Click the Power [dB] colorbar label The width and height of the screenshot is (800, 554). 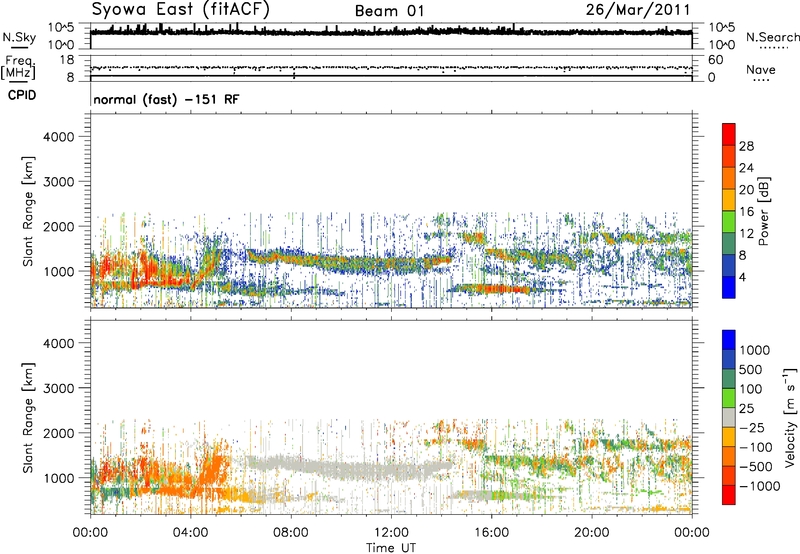763,211
